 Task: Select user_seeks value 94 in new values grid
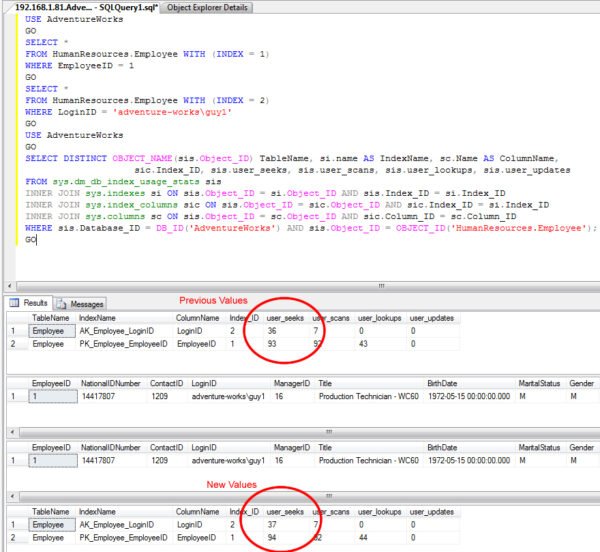click(x=272, y=538)
